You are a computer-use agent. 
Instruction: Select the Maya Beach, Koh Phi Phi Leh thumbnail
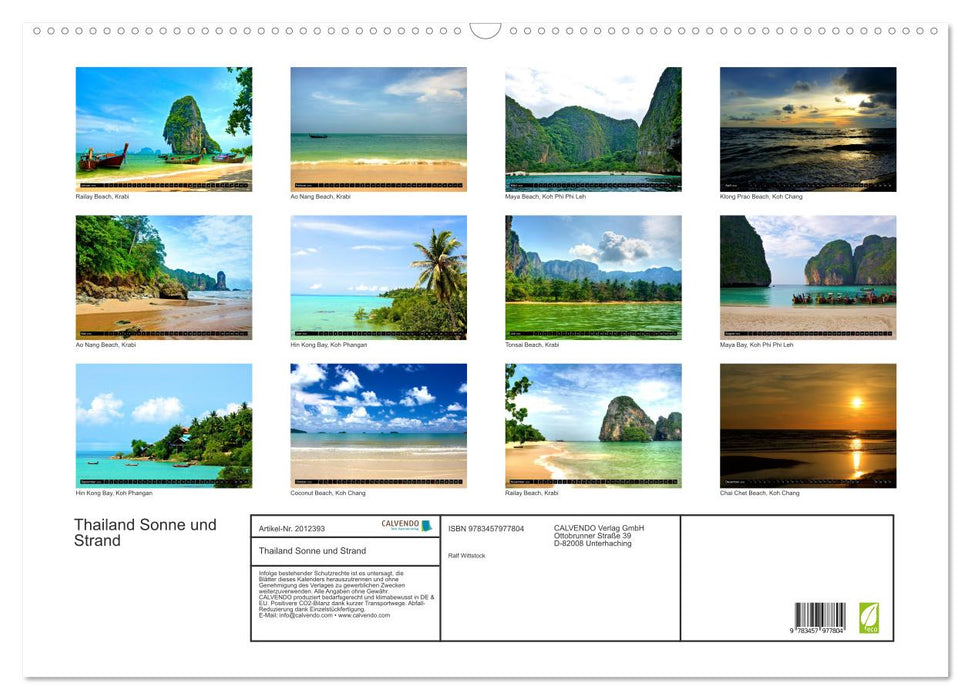(x=593, y=128)
